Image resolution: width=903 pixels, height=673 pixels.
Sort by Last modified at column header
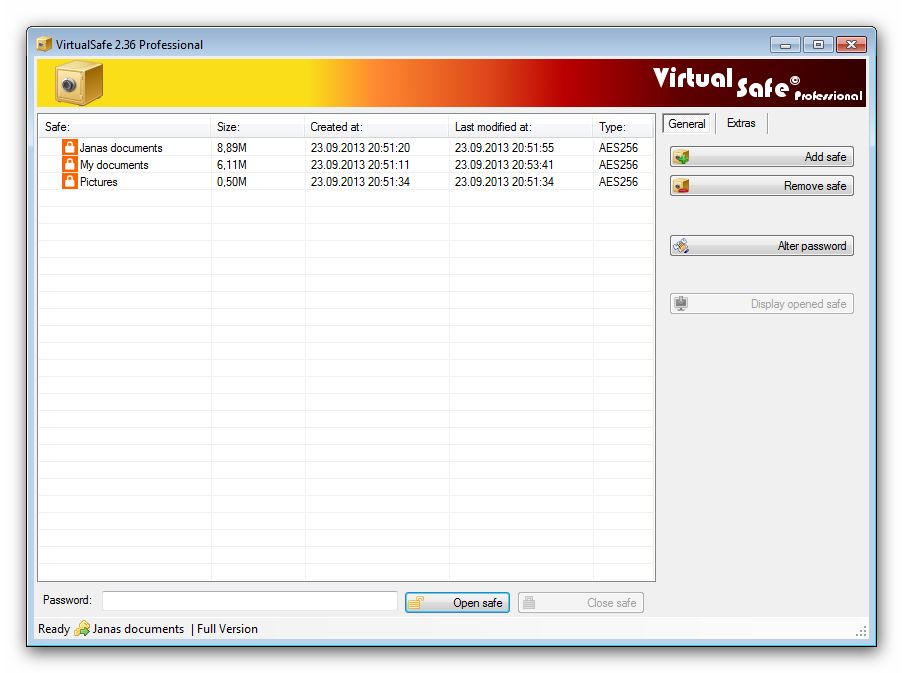pos(521,127)
